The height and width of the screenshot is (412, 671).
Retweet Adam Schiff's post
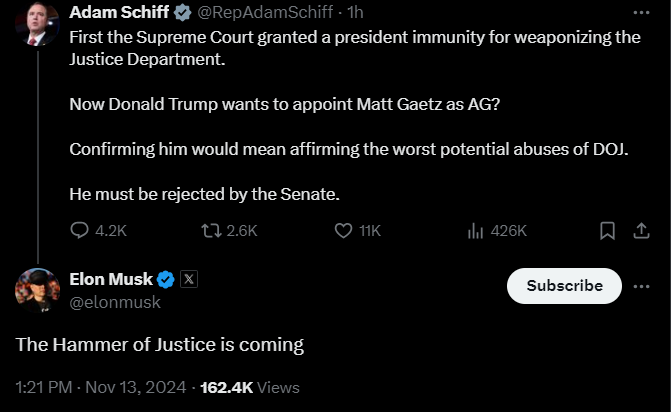point(212,231)
